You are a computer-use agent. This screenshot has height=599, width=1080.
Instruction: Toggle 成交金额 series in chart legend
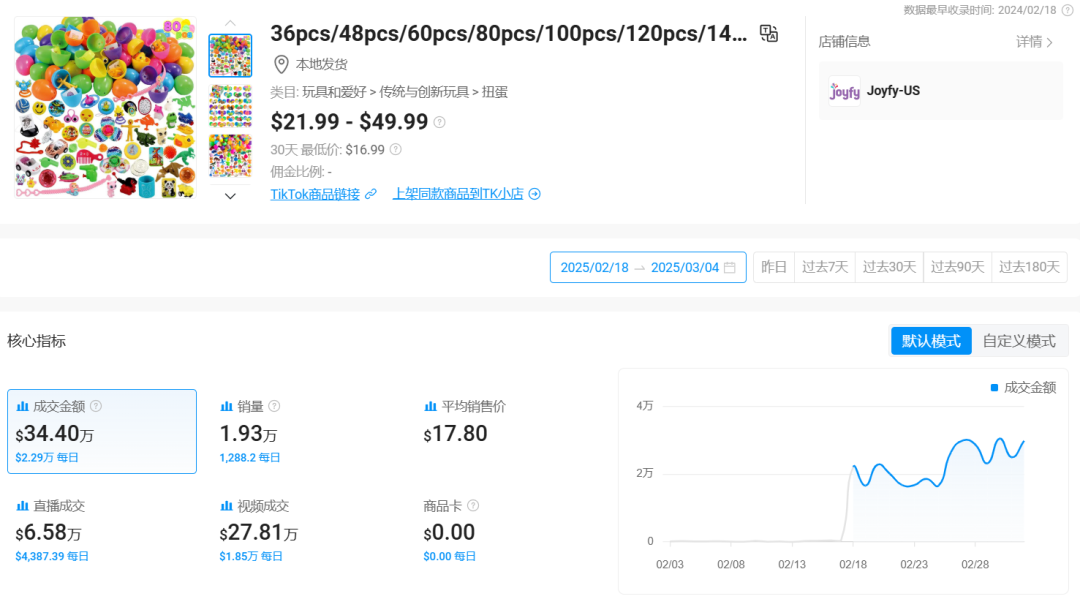coord(1022,388)
